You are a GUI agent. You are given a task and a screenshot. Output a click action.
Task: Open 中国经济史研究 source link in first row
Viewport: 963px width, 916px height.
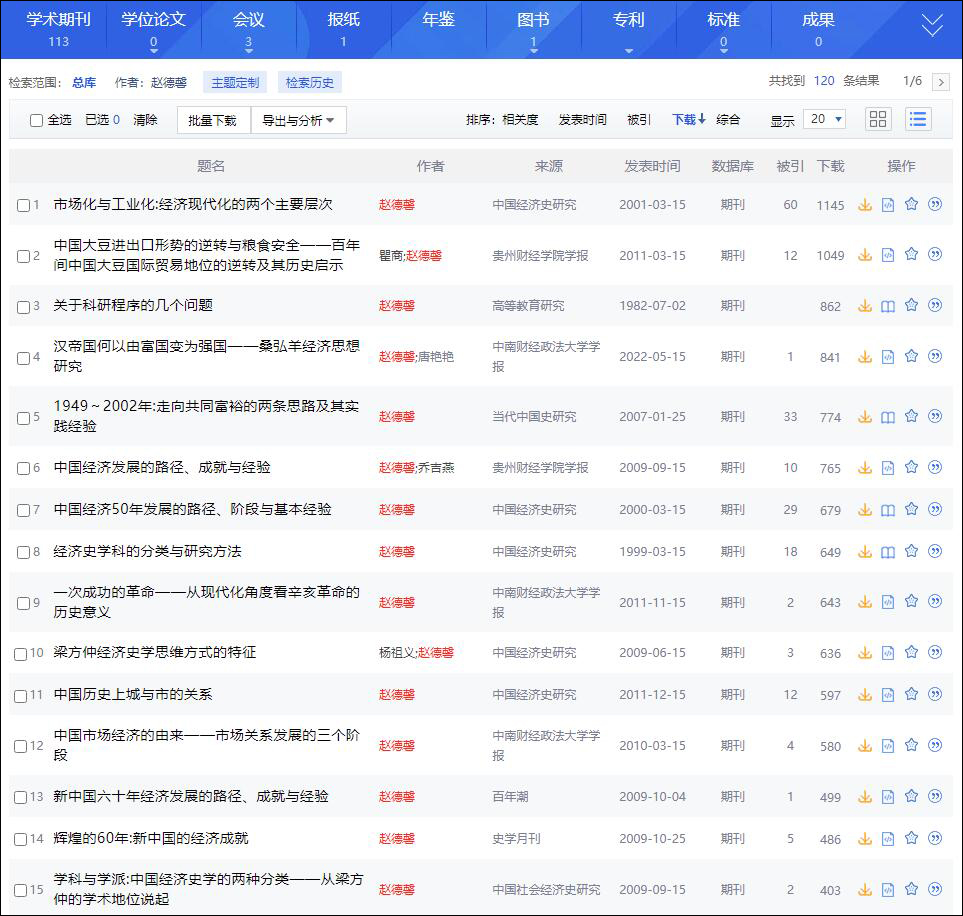pos(534,205)
